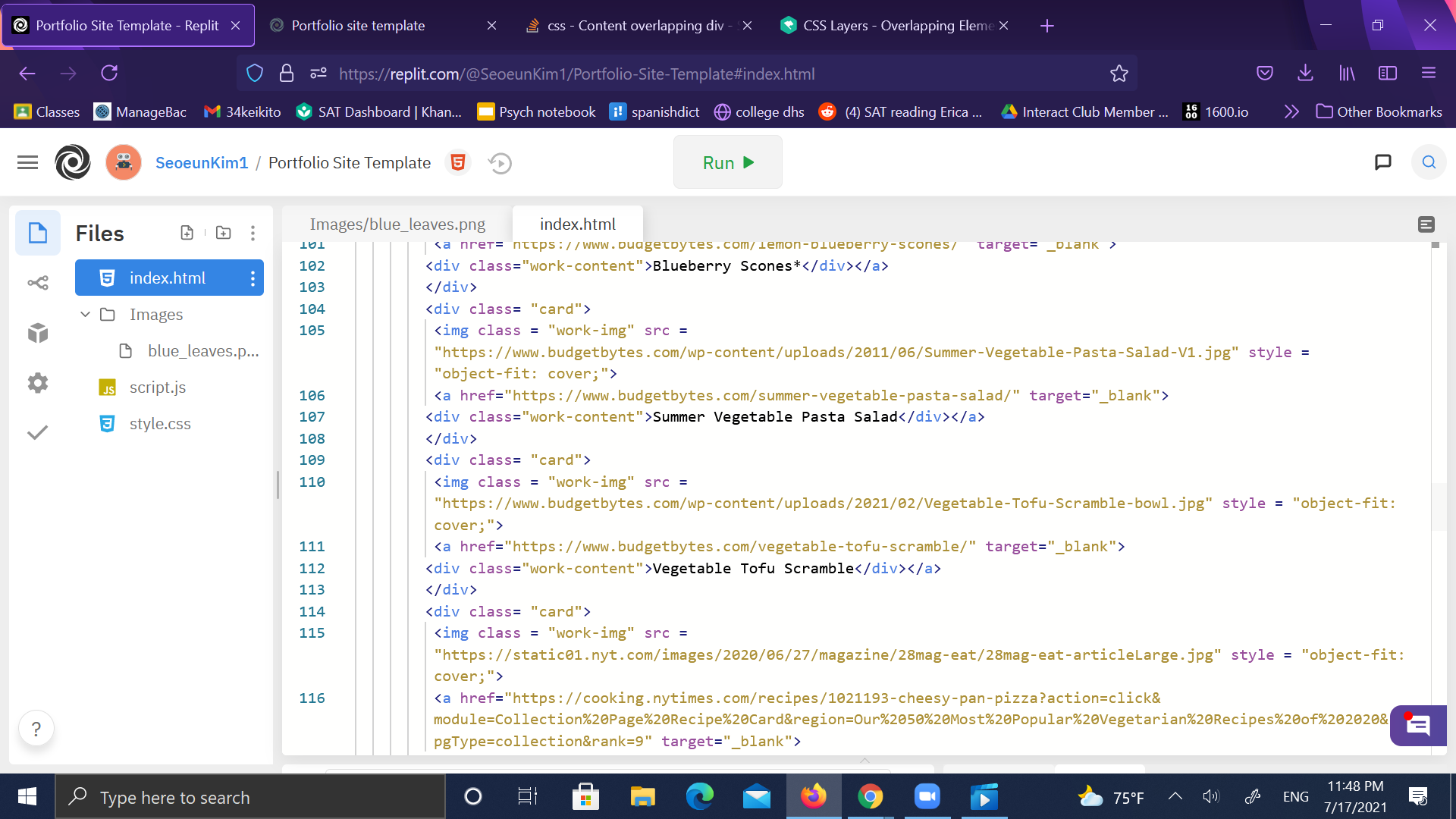The width and height of the screenshot is (1456, 819).
Task: Open the version control sidebar icon
Action: (38, 283)
